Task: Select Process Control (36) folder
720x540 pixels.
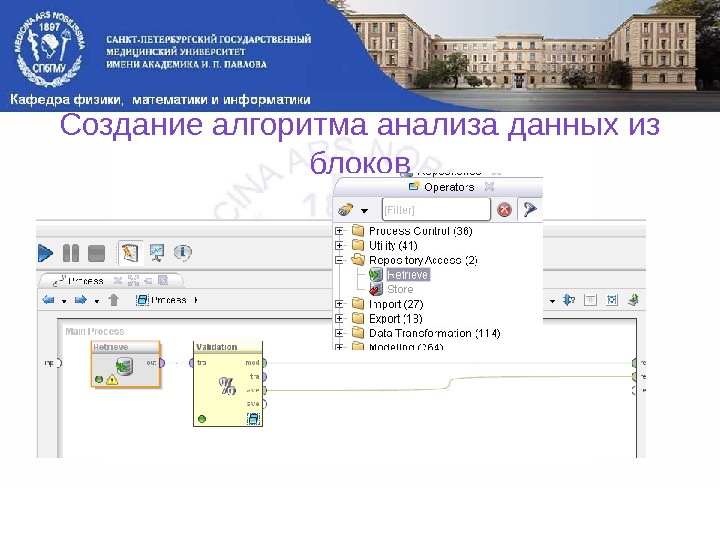Action: click(x=420, y=231)
